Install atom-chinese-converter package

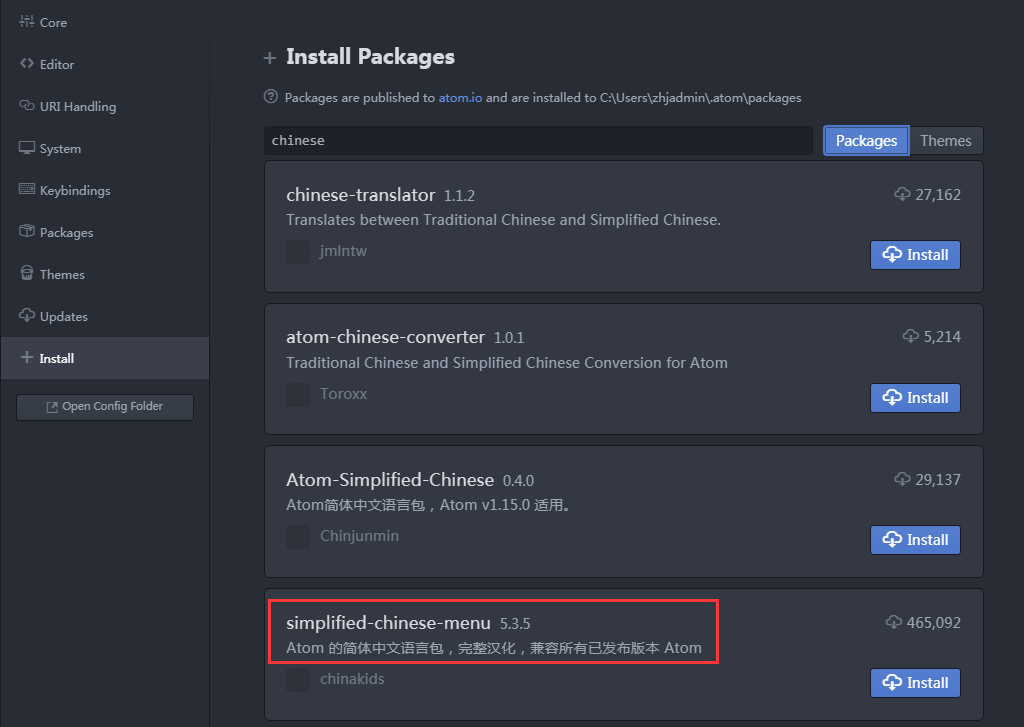[915, 398]
